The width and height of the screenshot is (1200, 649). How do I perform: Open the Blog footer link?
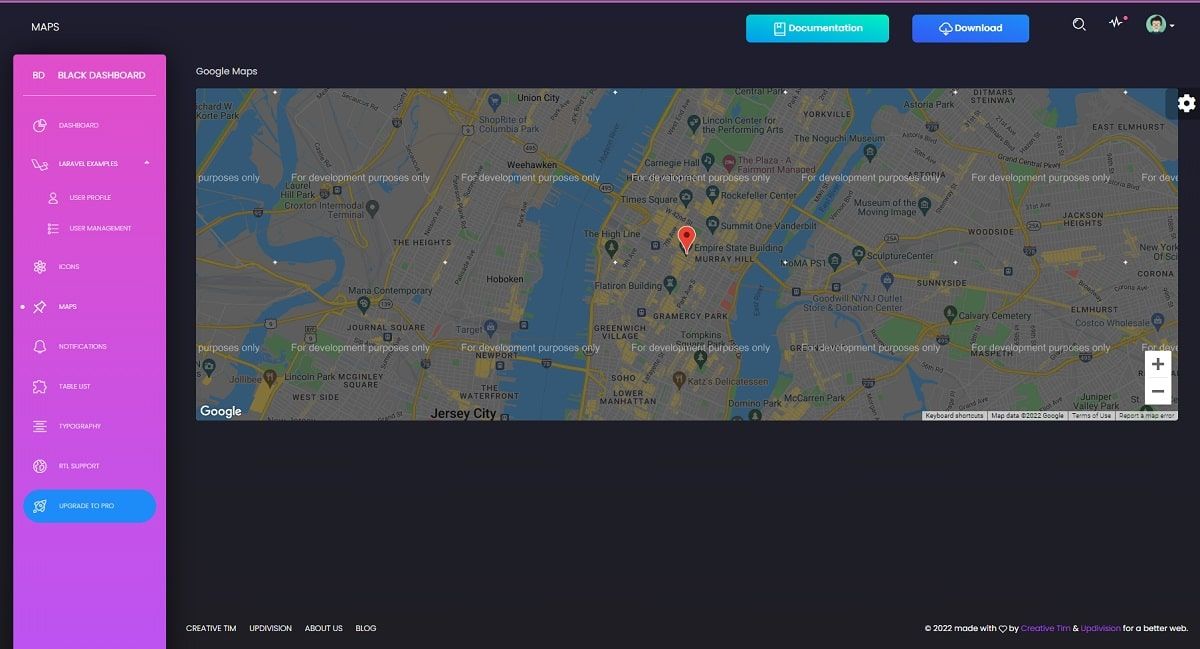(x=366, y=629)
